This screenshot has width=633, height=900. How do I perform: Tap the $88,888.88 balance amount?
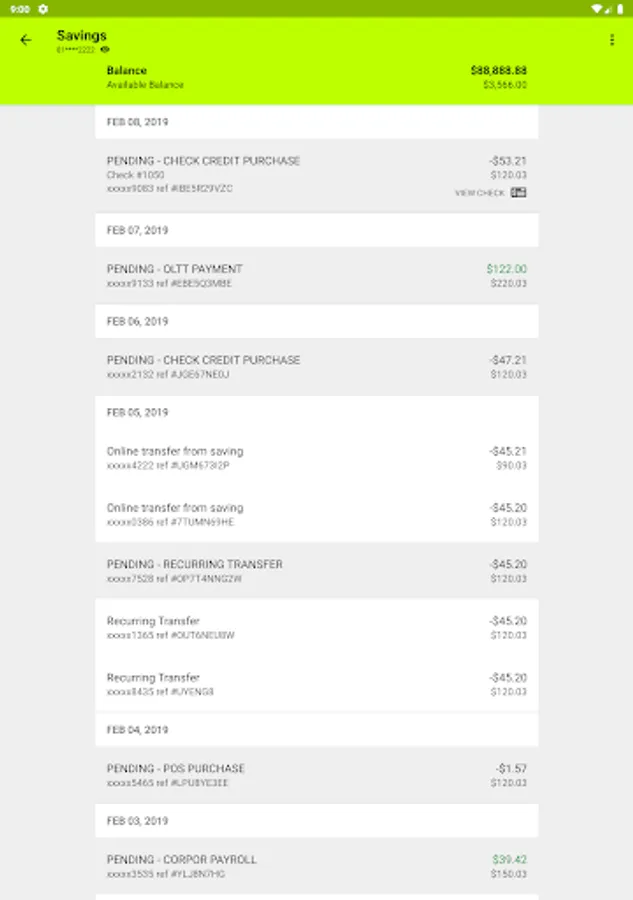498,71
